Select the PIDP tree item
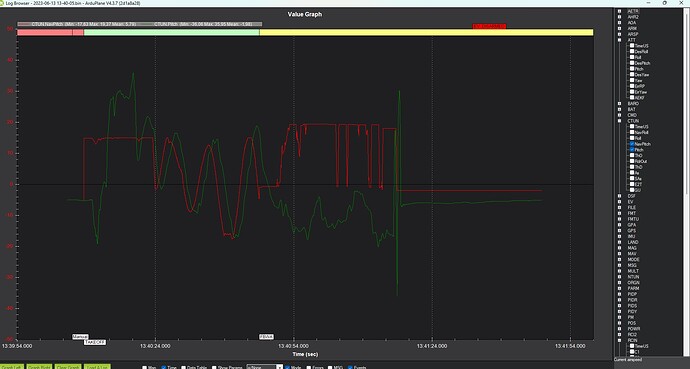690x369 pixels. pyautogui.click(x=632, y=294)
